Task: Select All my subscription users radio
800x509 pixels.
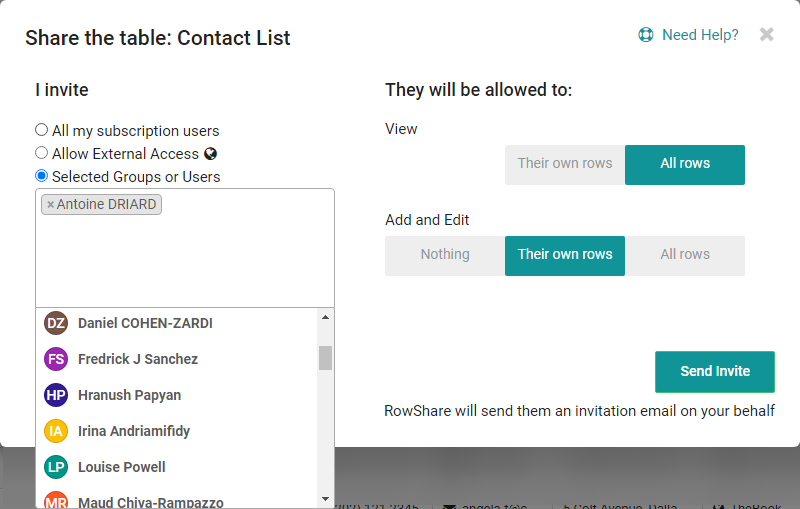Action: pos(41,130)
